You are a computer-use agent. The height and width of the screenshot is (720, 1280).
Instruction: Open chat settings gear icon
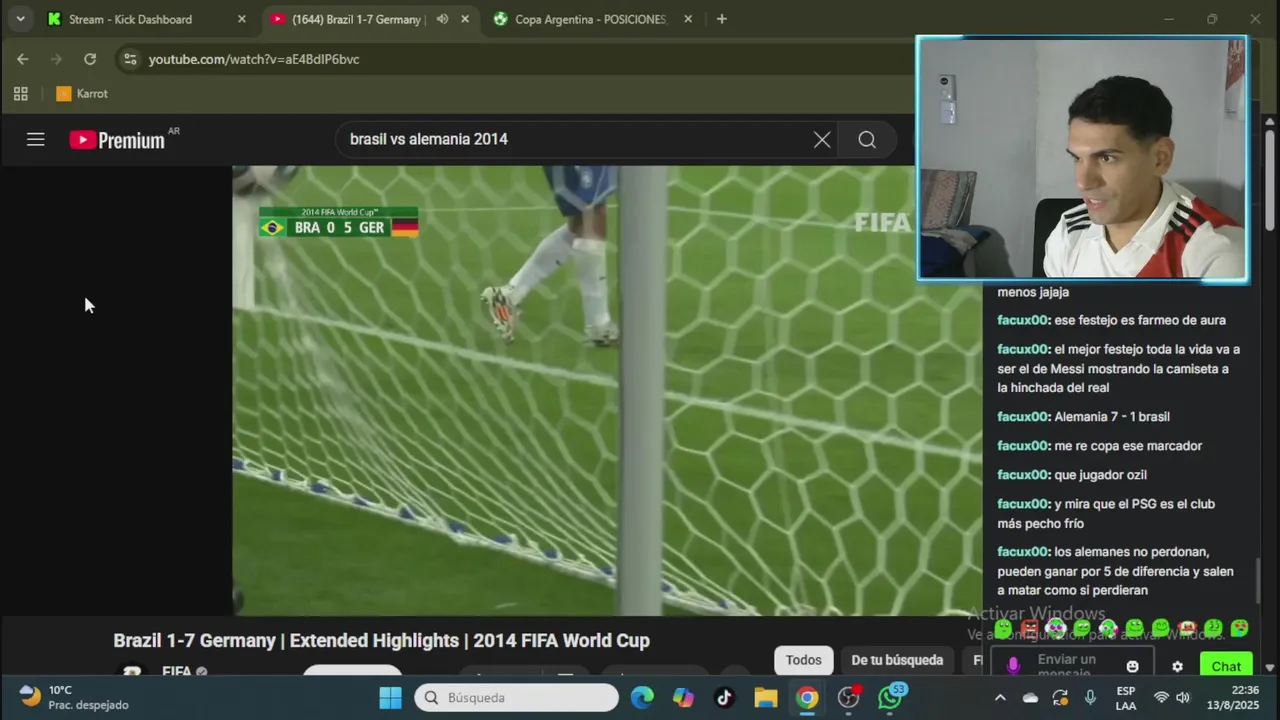tap(1177, 666)
